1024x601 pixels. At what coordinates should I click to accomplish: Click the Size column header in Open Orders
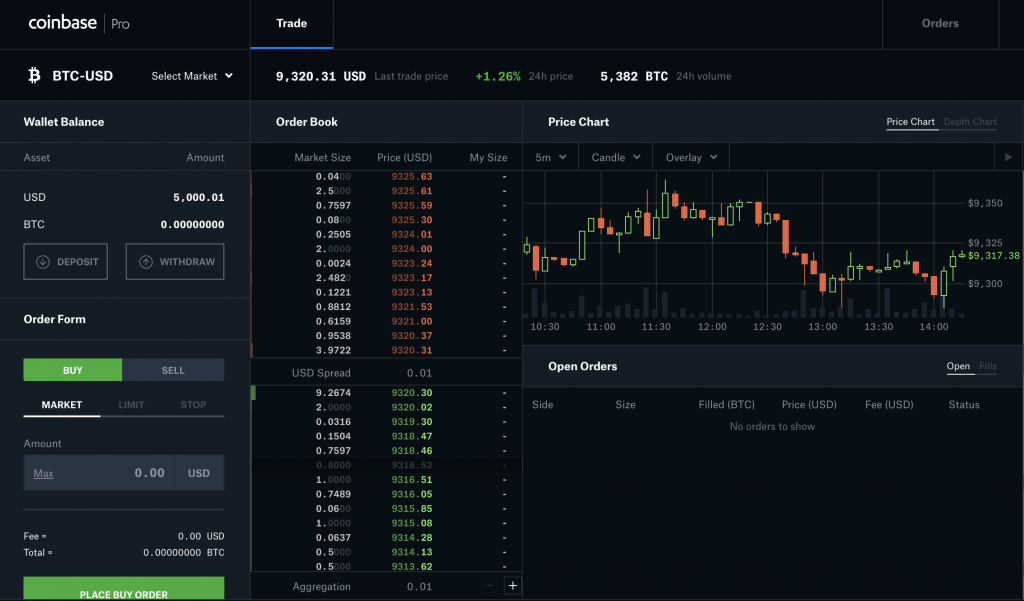pos(625,404)
